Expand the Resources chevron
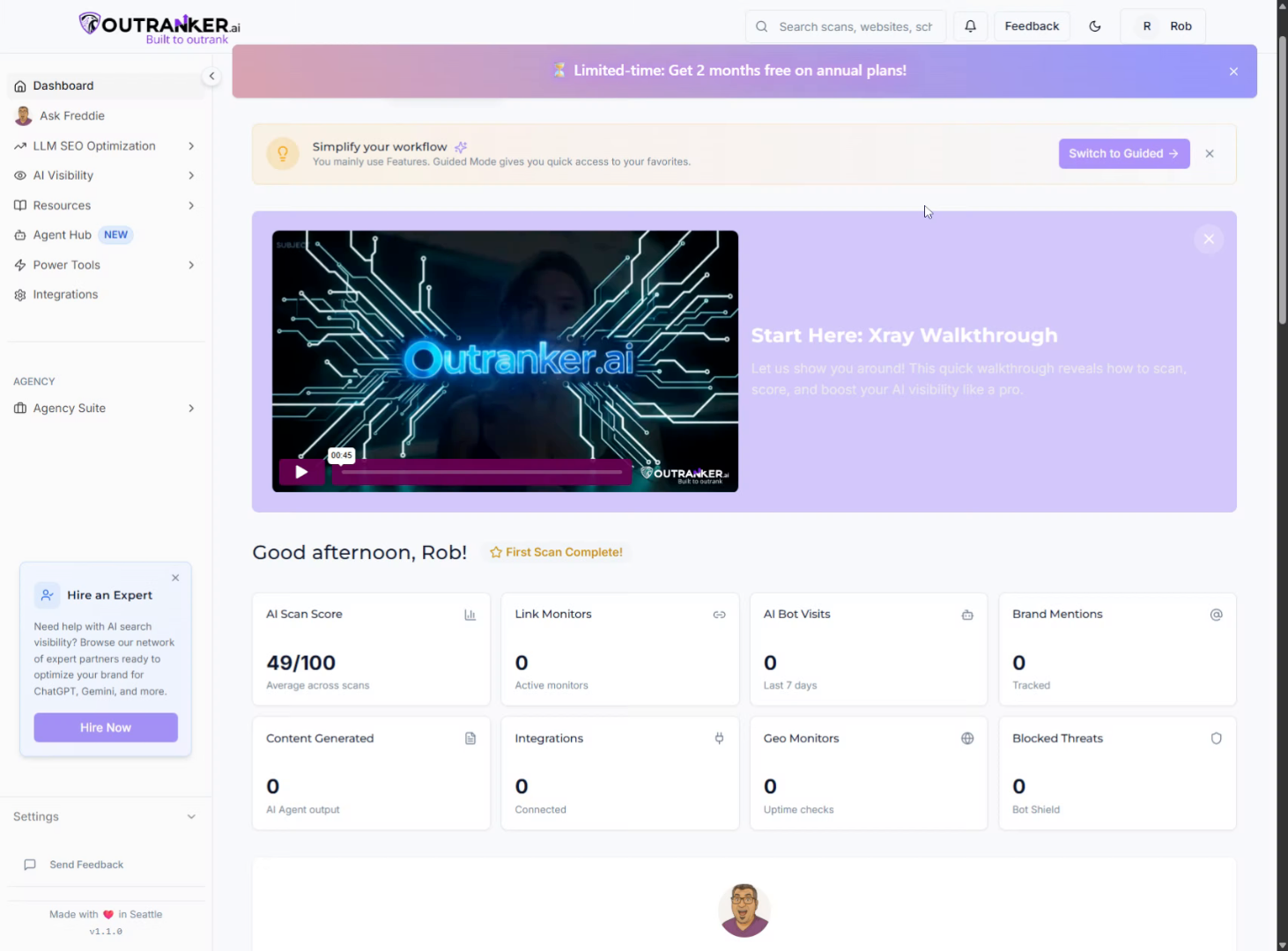 pos(191,205)
